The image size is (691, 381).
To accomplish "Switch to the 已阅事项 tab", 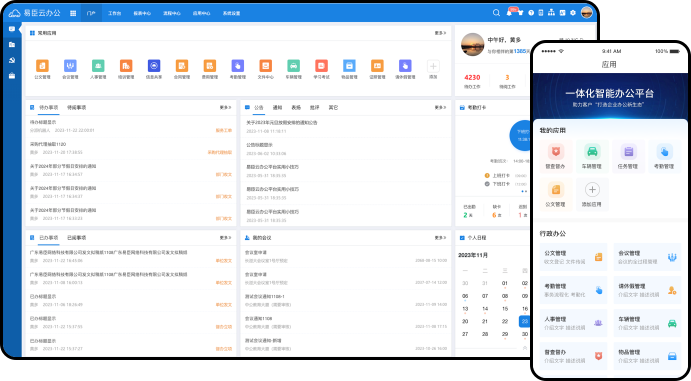I will (77, 238).
